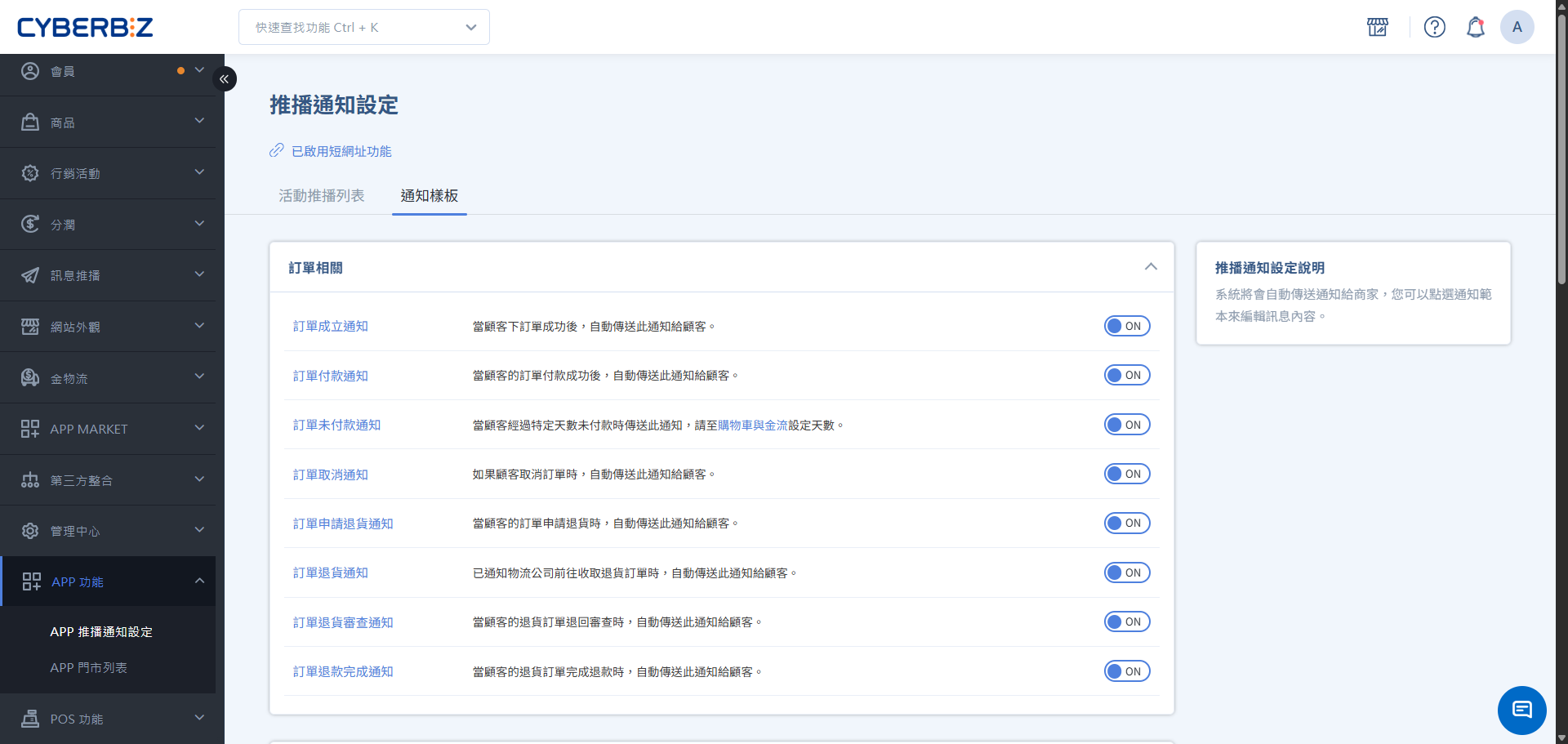Expand the 管理中心 menu chevron
The width and height of the screenshot is (1568, 744).
coord(199,530)
